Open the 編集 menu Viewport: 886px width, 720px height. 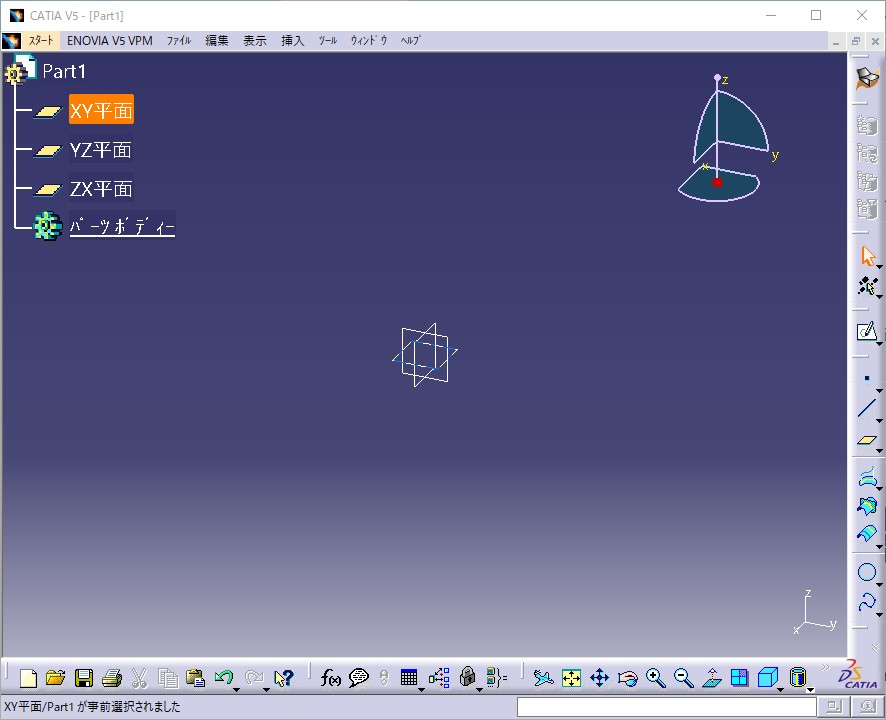216,41
